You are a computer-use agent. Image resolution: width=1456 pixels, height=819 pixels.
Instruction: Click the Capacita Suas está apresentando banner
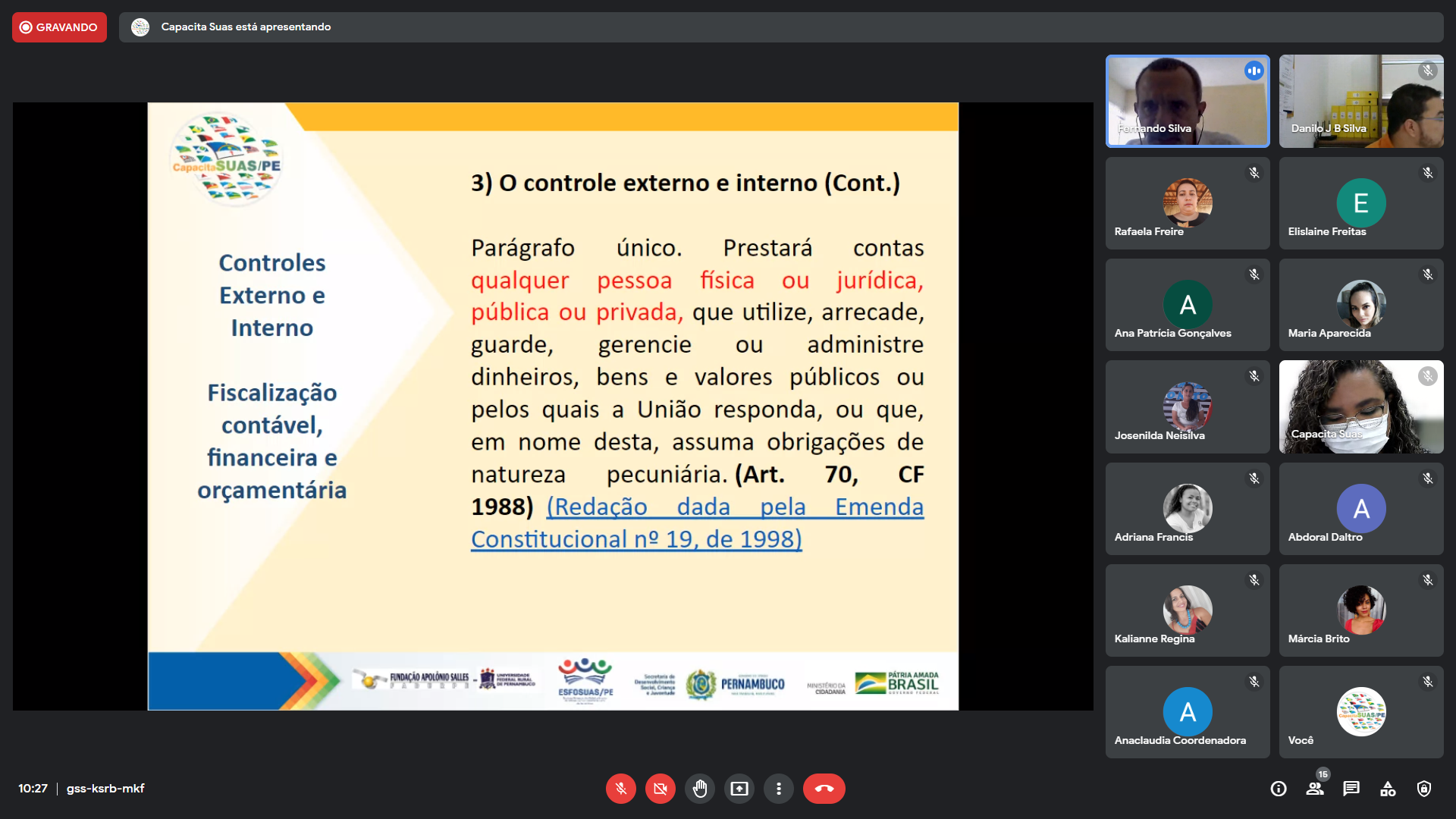click(x=246, y=27)
